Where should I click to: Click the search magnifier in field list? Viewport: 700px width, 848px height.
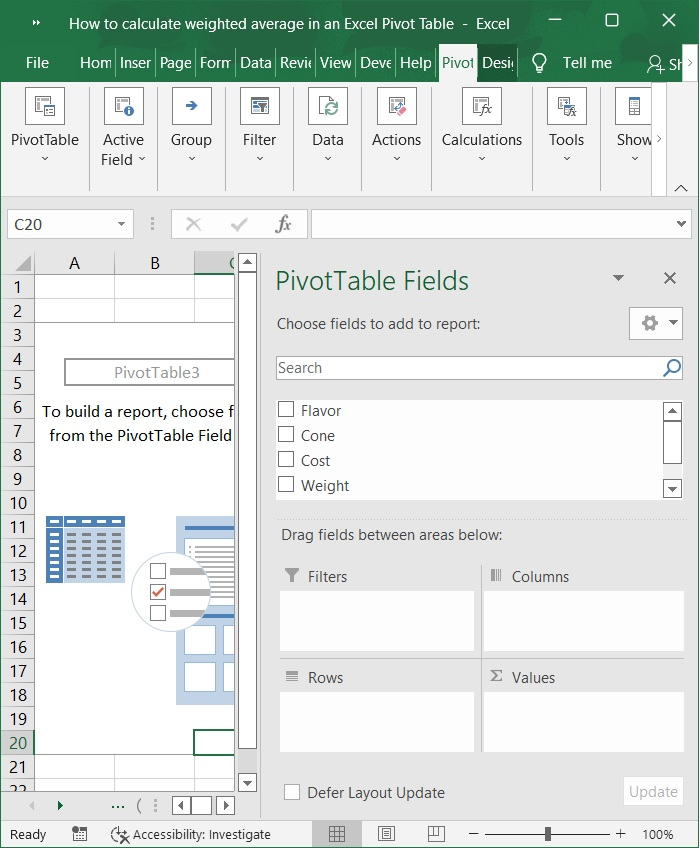671,368
